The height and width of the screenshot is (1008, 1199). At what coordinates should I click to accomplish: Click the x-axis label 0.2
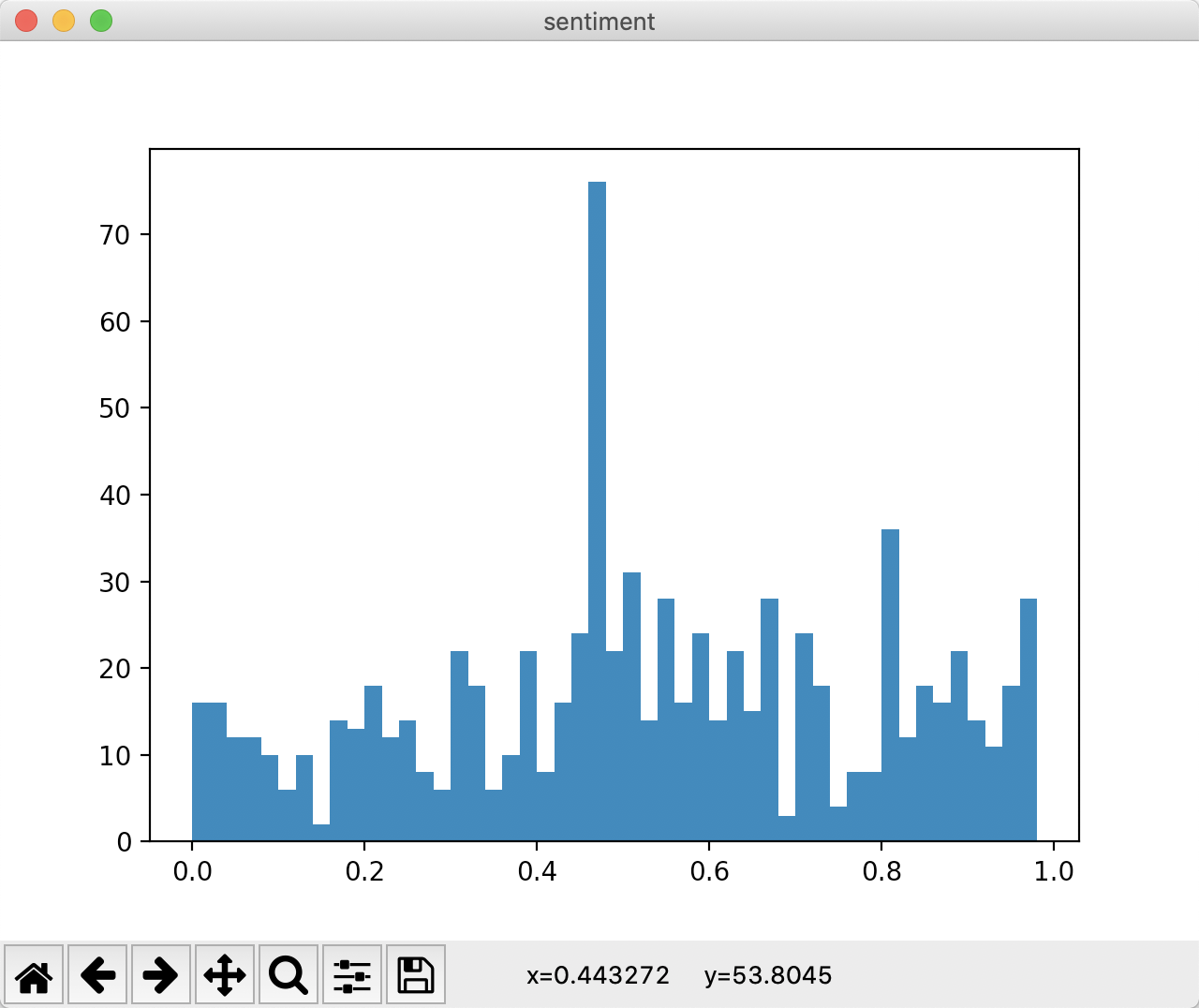pyautogui.click(x=364, y=872)
